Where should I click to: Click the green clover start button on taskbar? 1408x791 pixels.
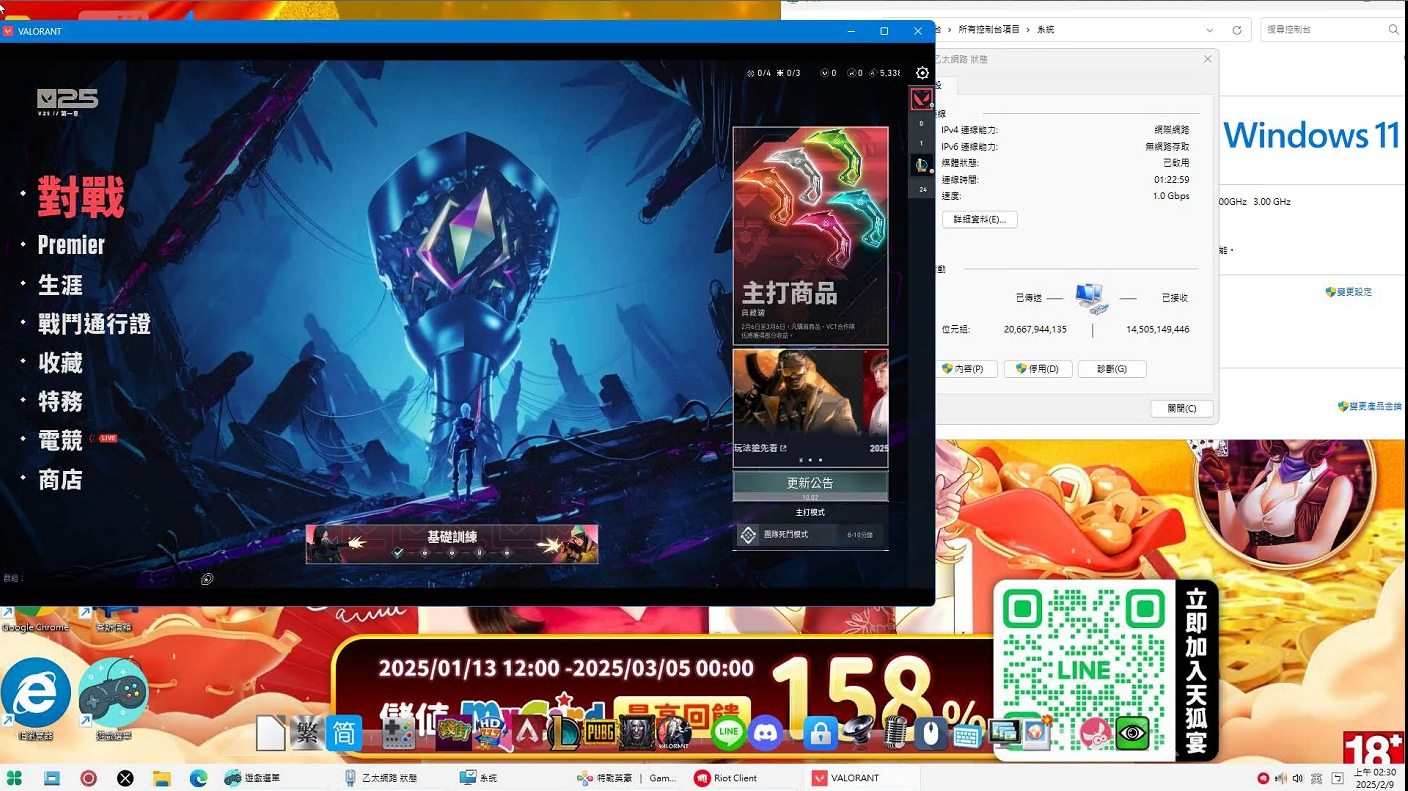pos(15,778)
